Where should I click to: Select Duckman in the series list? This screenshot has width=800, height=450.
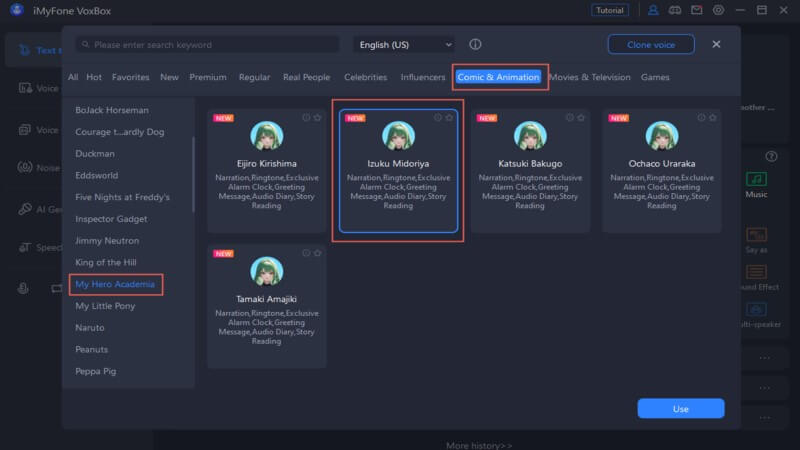click(95, 154)
